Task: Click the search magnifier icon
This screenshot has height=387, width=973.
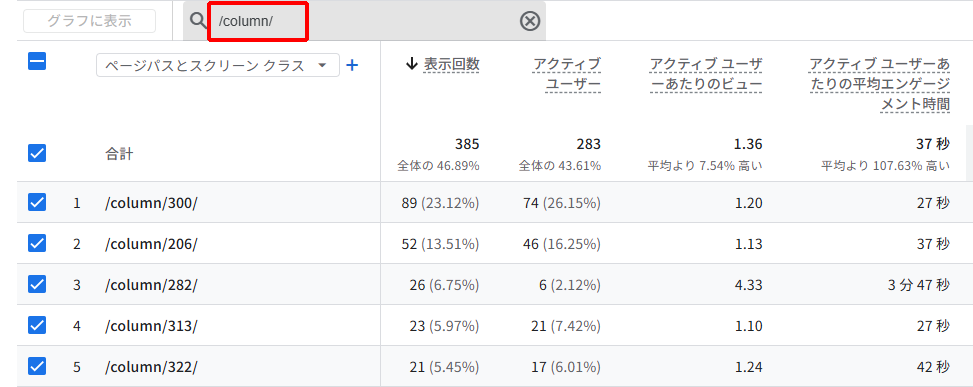Action: coord(197,21)
